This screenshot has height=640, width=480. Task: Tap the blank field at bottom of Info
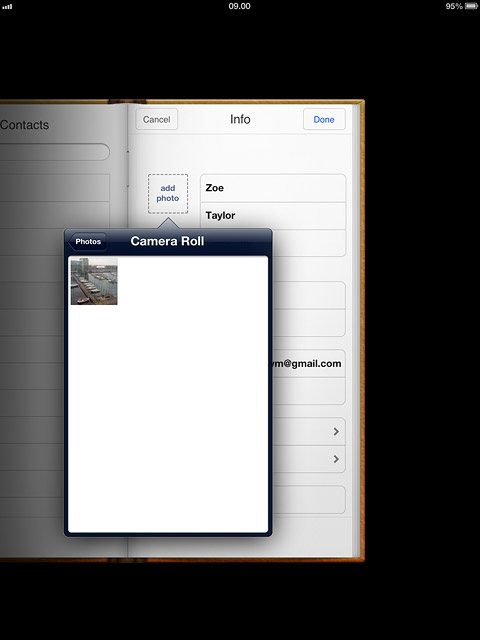[x=309, y=500]
